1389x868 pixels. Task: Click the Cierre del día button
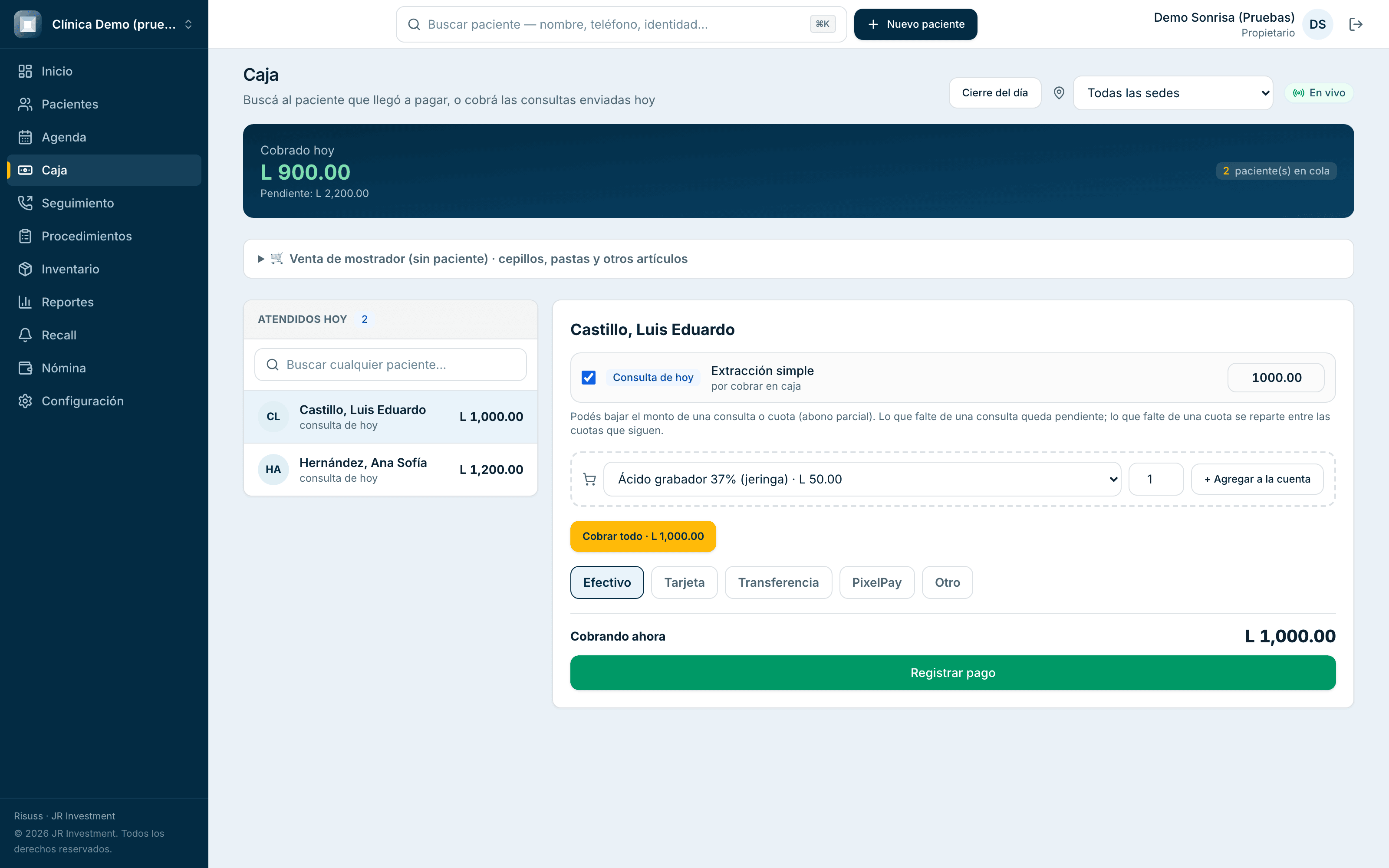995,93
